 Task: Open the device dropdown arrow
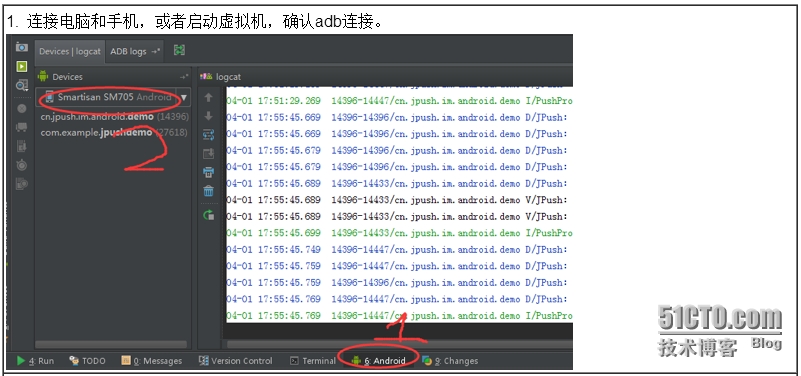coord(183,97)
